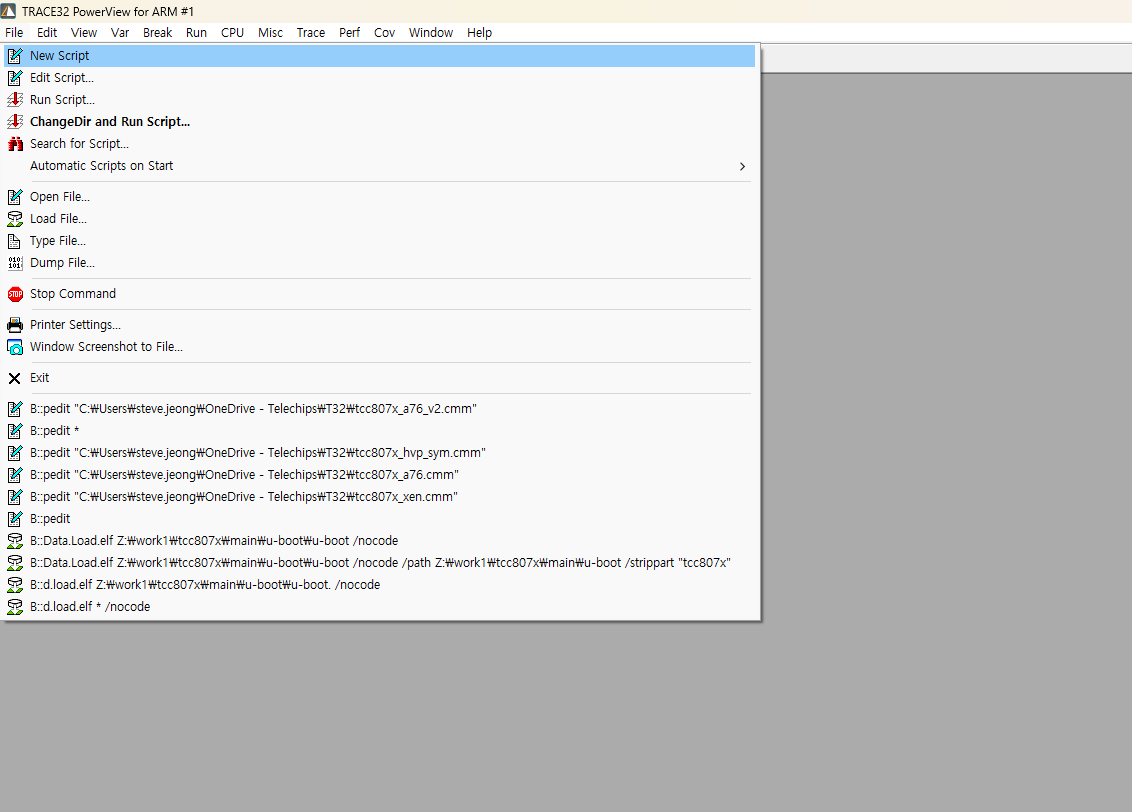Open the Trace menu
The image size is (1132, 812).
[310, 33]
